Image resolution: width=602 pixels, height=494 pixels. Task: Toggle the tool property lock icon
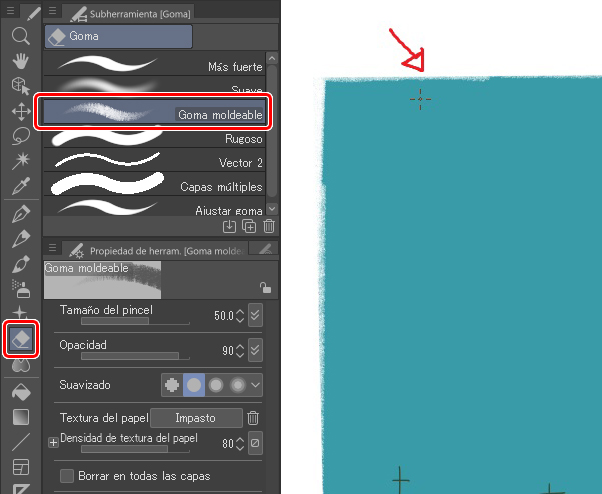[x=265, y=287]
